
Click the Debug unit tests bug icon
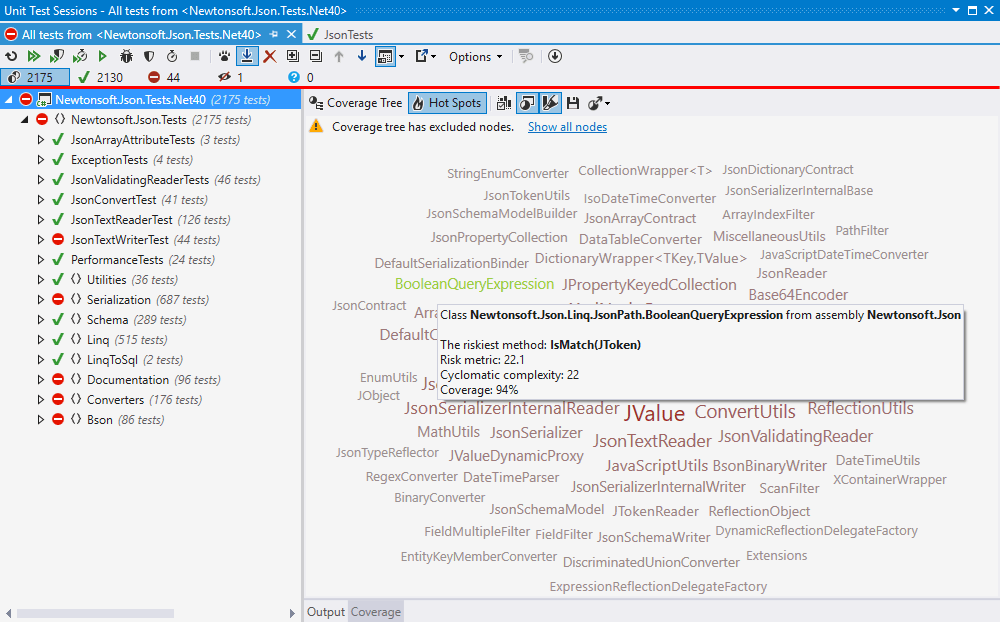[x=126, y=57]
